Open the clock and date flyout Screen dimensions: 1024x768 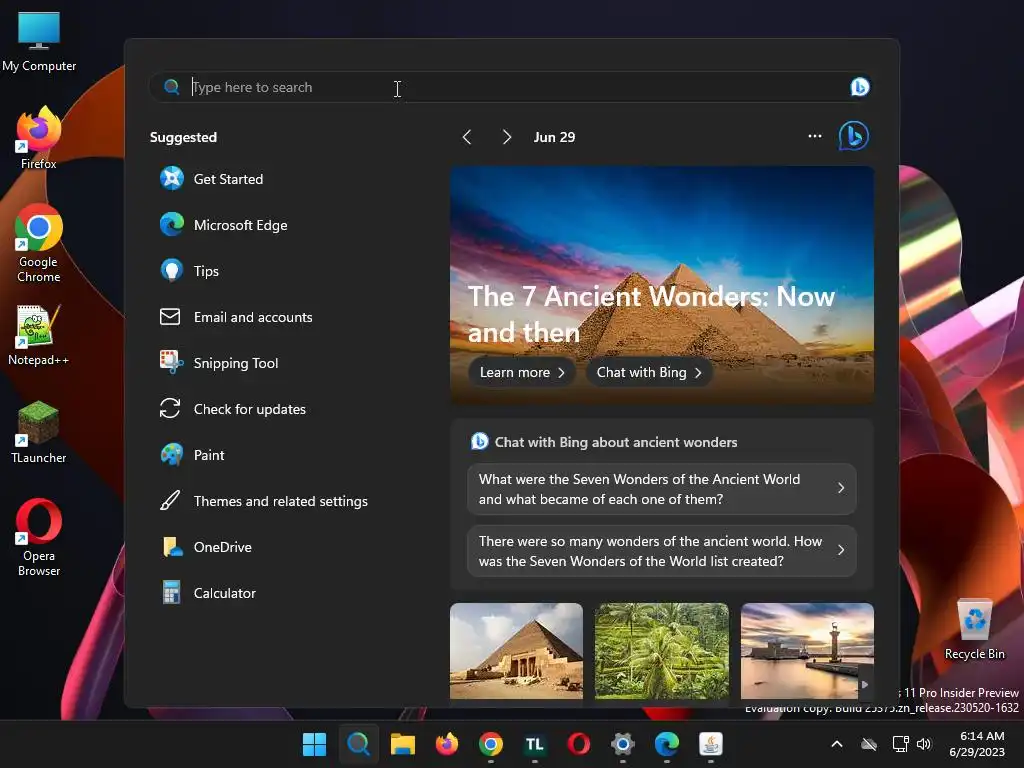pos(977,744)
